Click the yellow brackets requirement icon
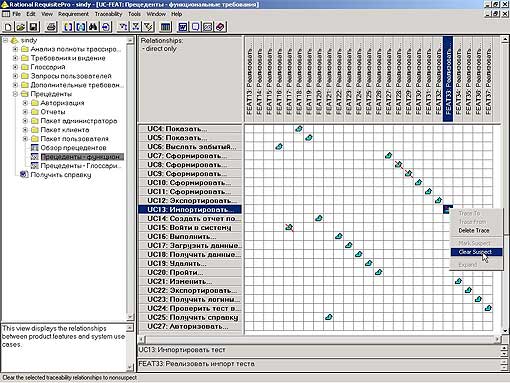 (x=68, y=27)
